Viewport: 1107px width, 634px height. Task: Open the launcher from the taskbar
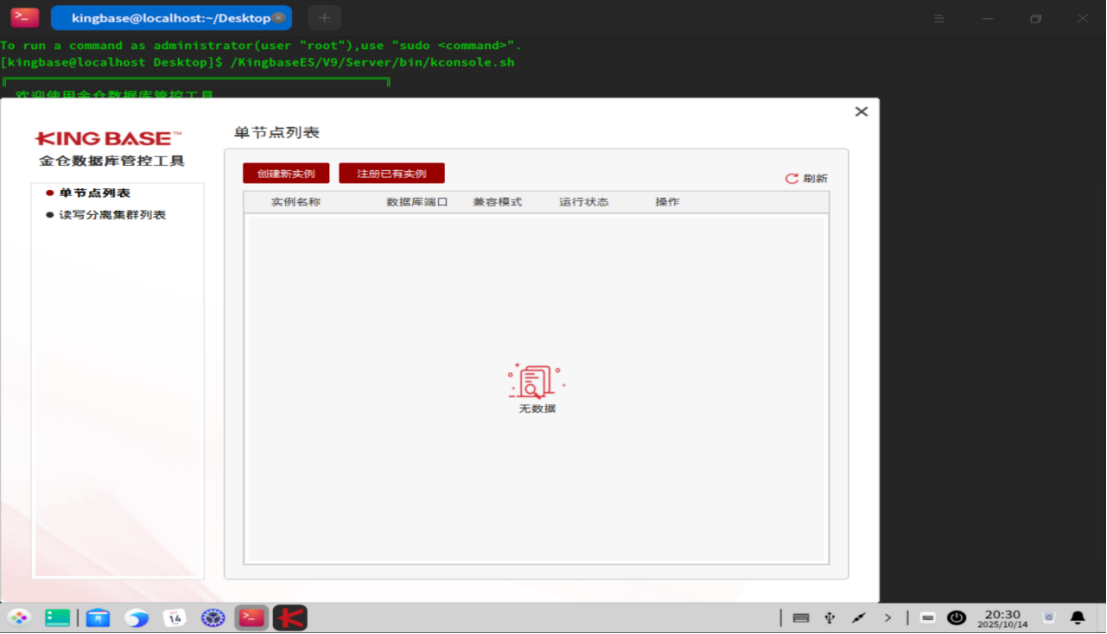tap(19, 618)
